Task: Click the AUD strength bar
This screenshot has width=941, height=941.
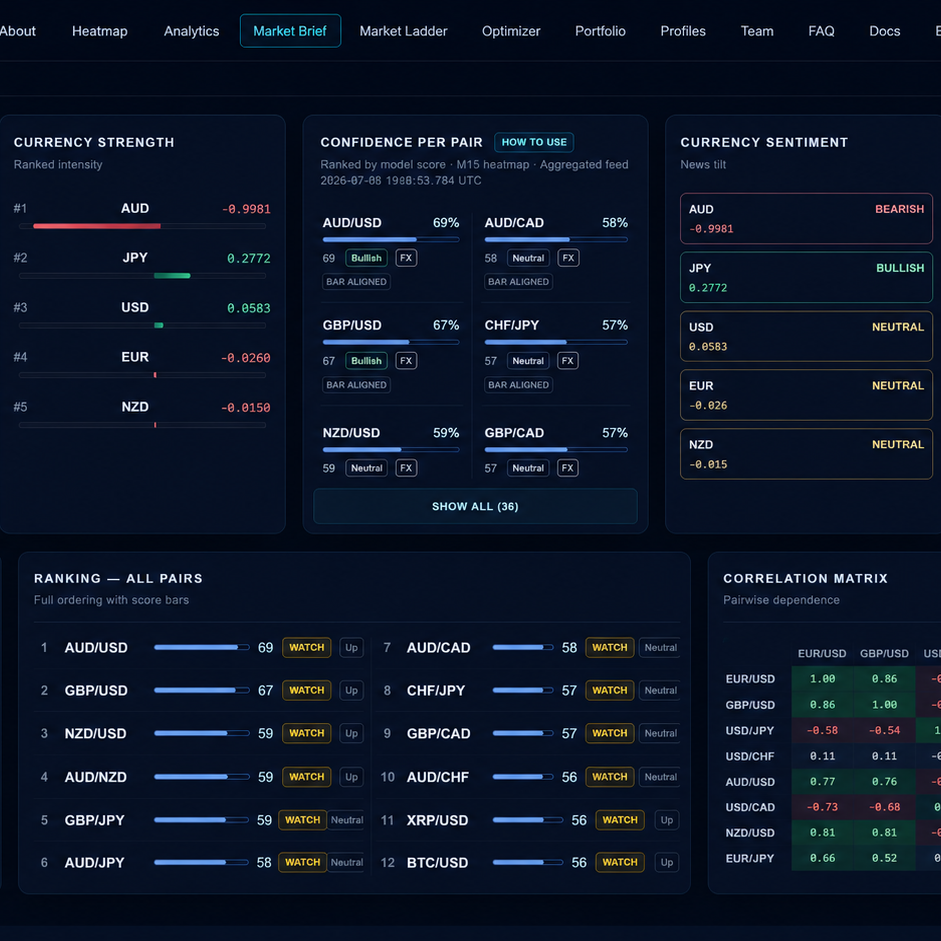Action: 142,226
